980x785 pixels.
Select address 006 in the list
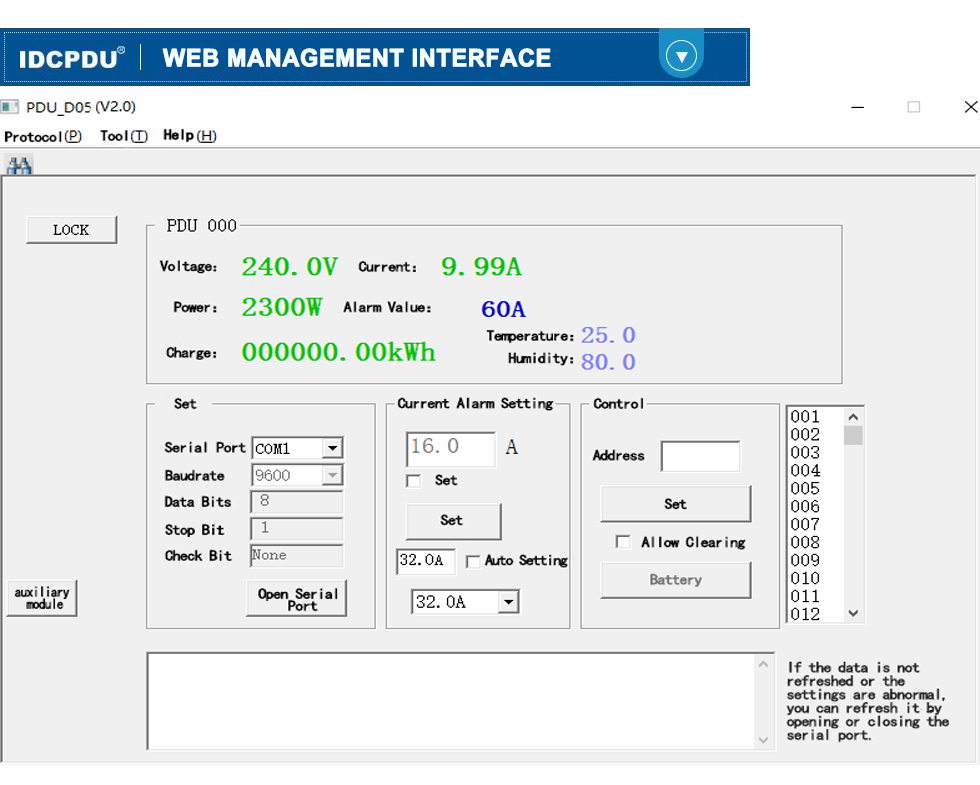[x=805, y=506]
